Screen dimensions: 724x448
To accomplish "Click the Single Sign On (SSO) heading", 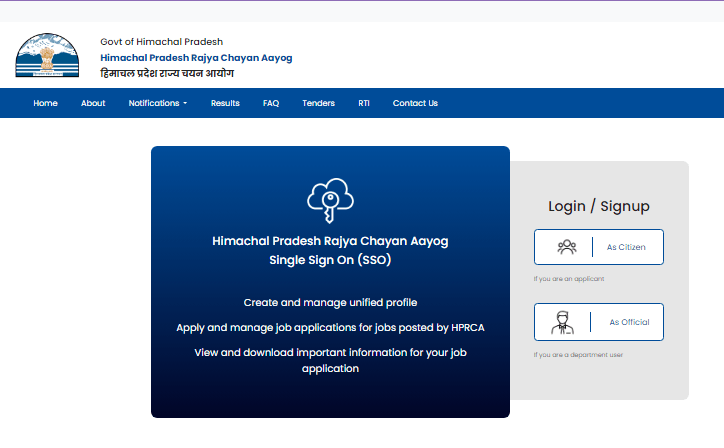I will click(x=329, y=259).
